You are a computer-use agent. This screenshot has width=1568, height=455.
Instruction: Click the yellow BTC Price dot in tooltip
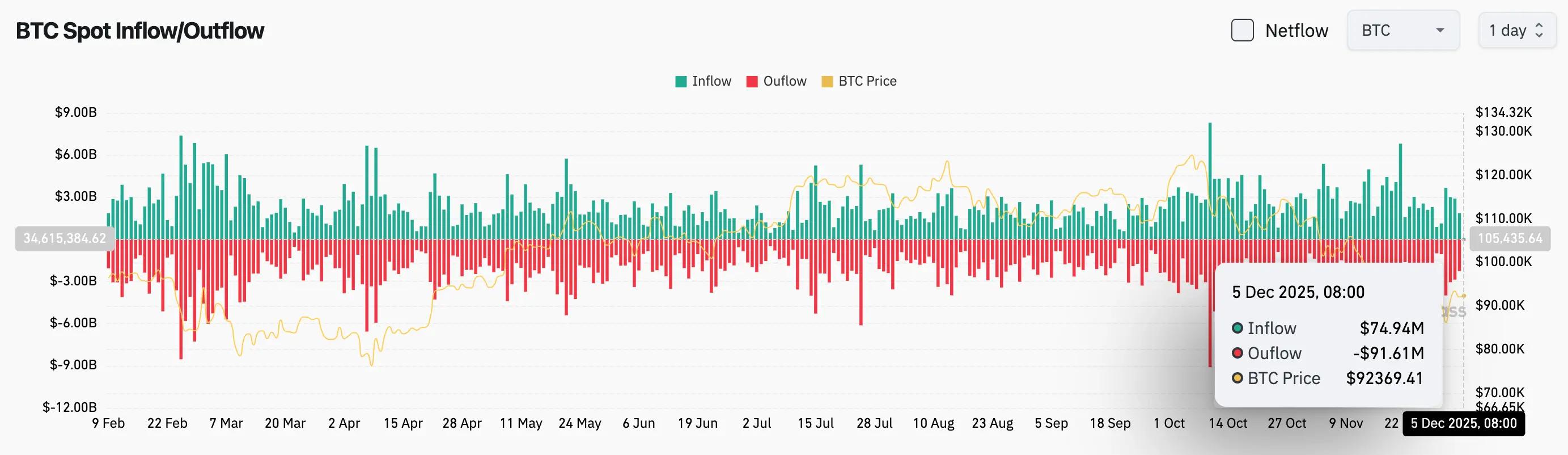(x=1237, y=378)
